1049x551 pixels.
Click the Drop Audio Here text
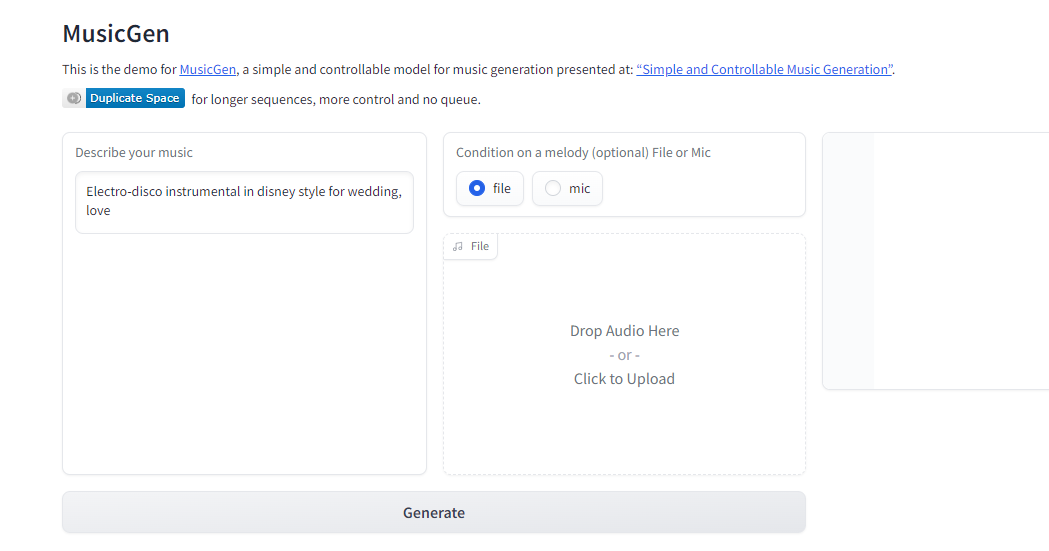[x=624, y=331]
